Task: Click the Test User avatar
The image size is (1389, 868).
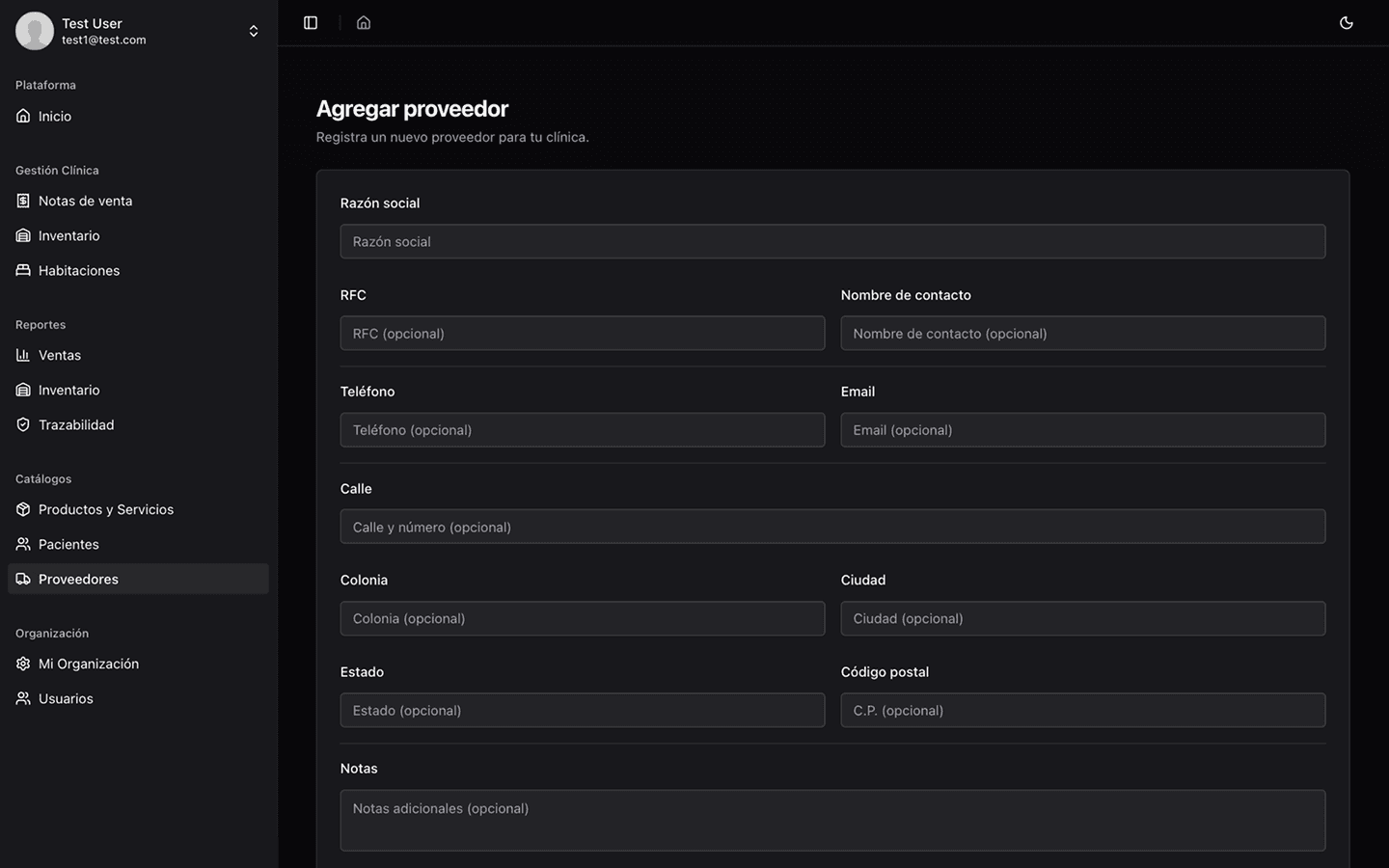Action: [x=35, y=31]
